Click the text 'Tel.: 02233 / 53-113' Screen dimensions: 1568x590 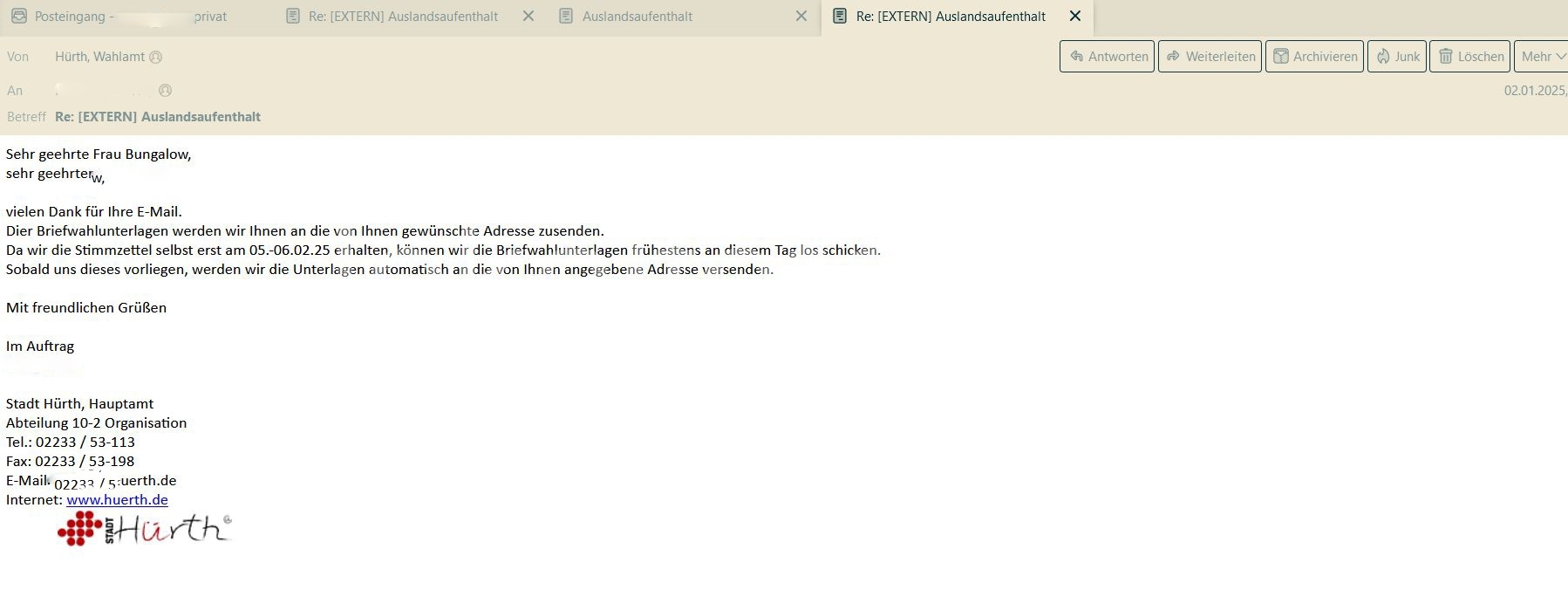point(71,442)
